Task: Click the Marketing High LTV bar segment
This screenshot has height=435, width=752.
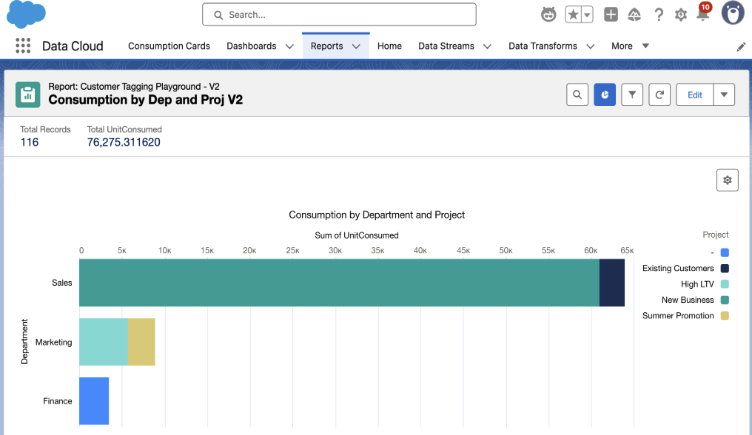Action: 104,341
